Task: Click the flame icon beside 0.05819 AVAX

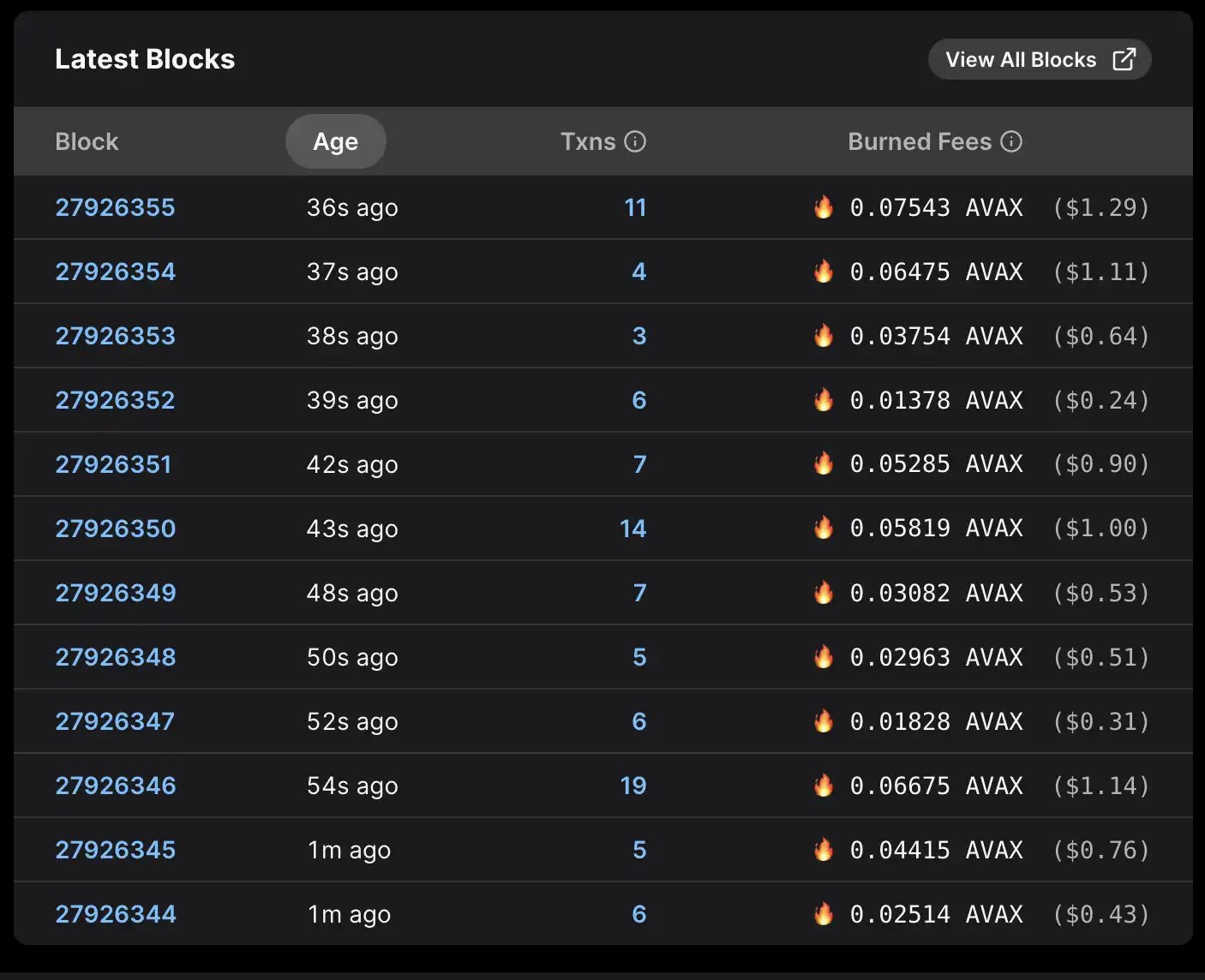Action: pyautogui.click(x=824, y=528)
